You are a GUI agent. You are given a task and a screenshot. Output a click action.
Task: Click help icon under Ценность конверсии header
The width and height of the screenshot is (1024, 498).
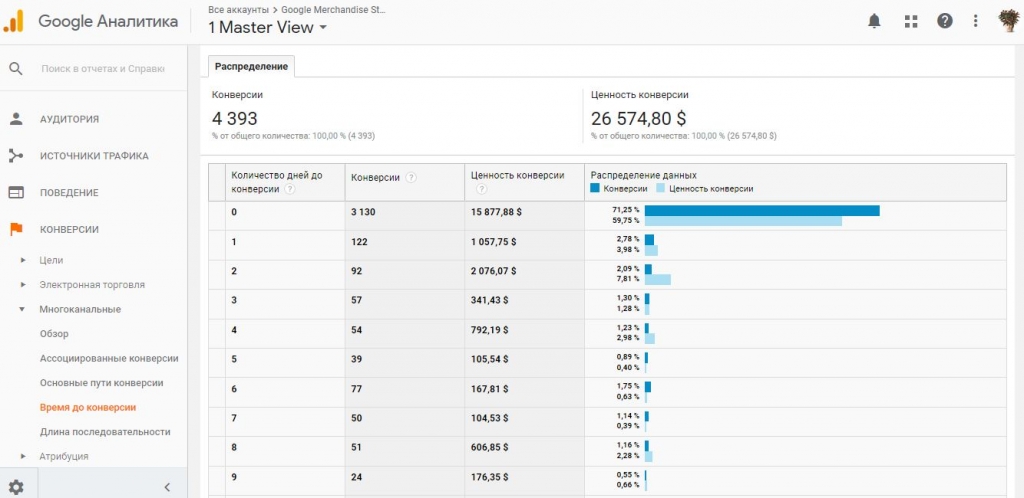pos(481,189)
